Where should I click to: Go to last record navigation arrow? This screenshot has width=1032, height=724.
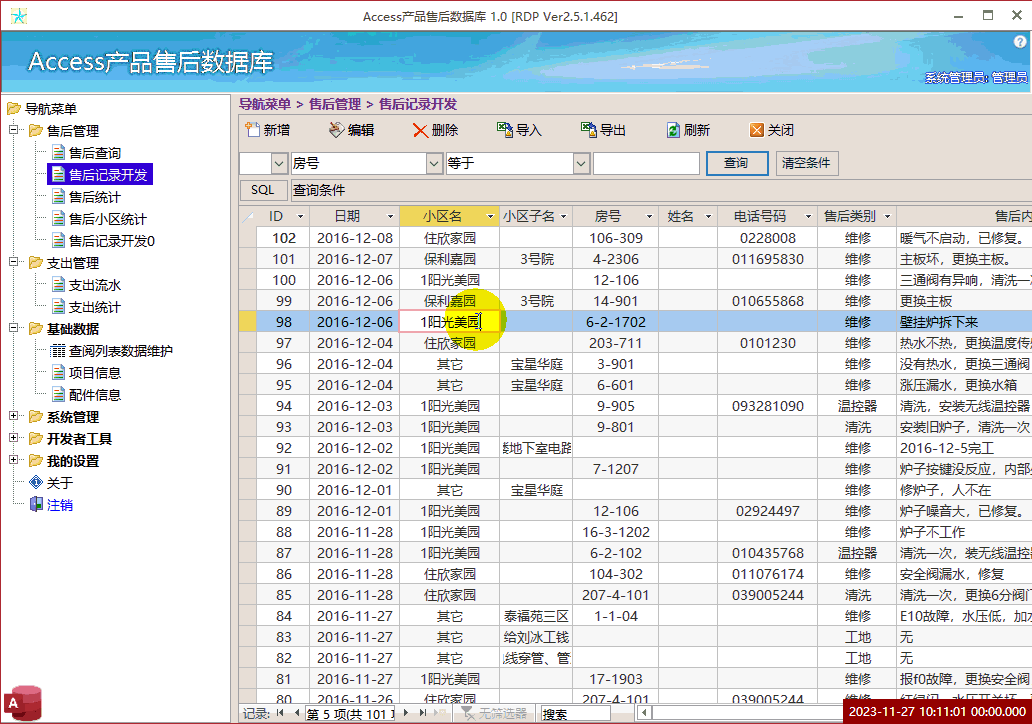click(x=423, y=713)
